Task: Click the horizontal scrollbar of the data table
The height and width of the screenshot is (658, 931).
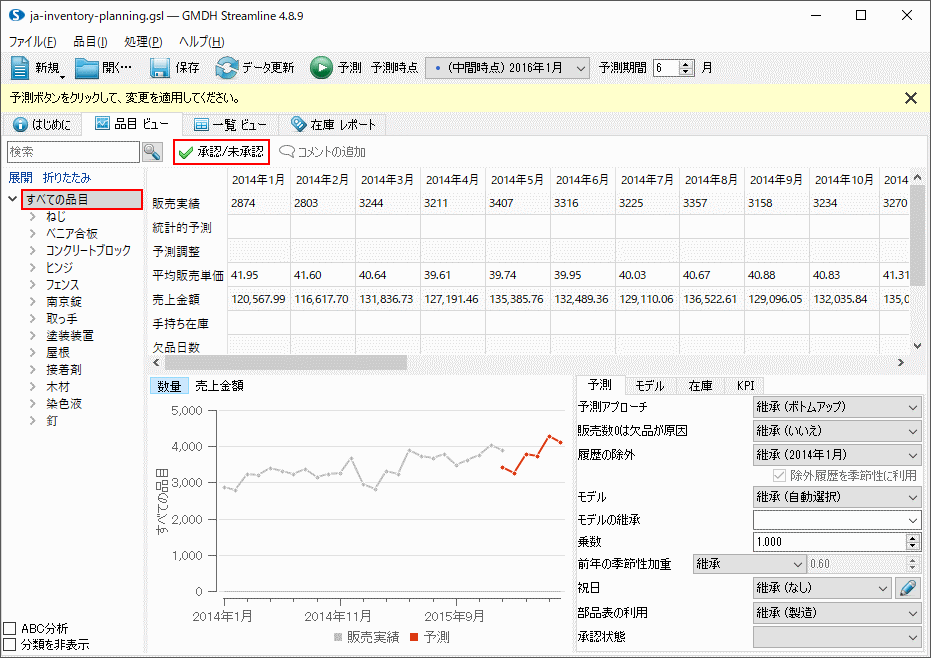Action: click(x=300, y=362)
